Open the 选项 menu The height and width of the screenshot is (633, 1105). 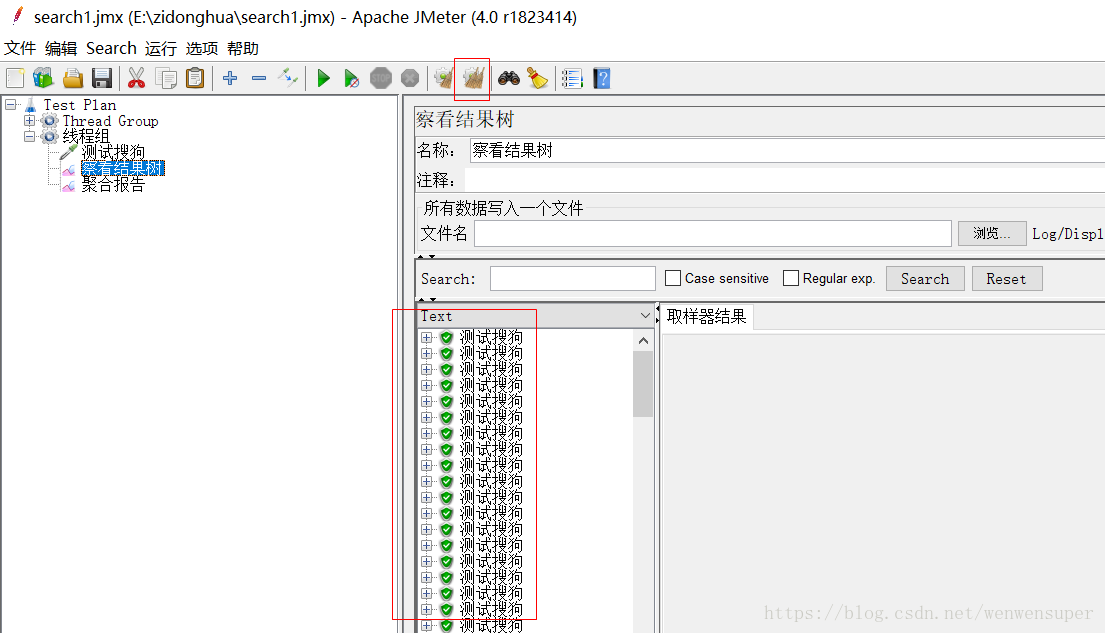(x=202, y=49)
